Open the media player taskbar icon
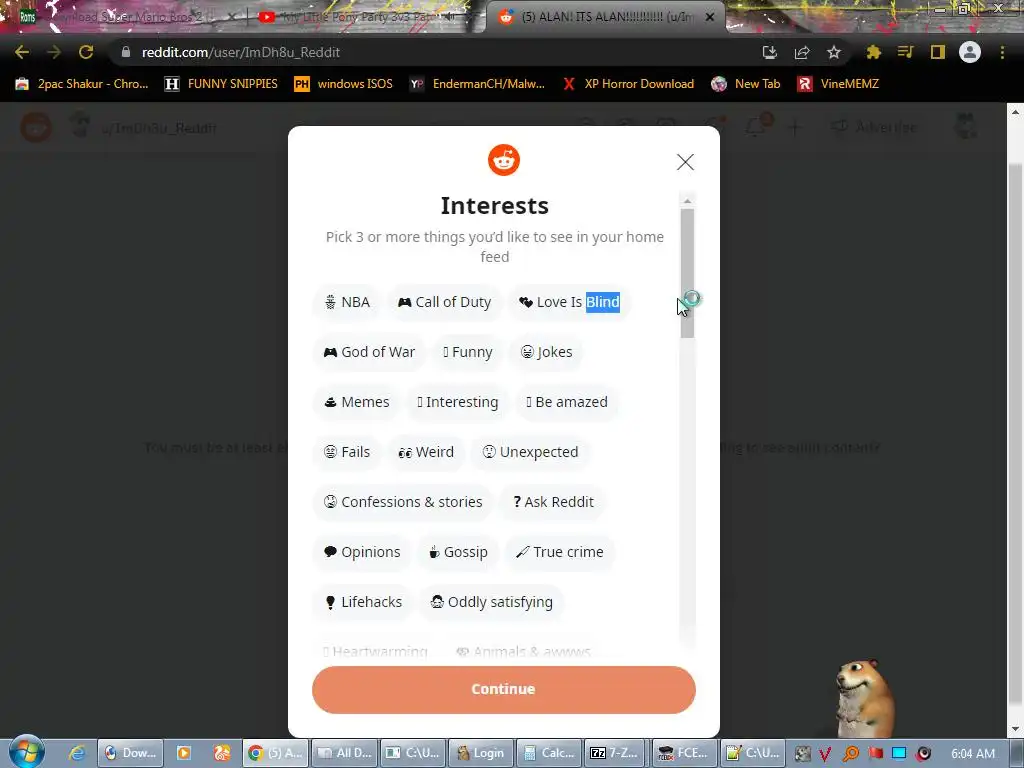 184,753
